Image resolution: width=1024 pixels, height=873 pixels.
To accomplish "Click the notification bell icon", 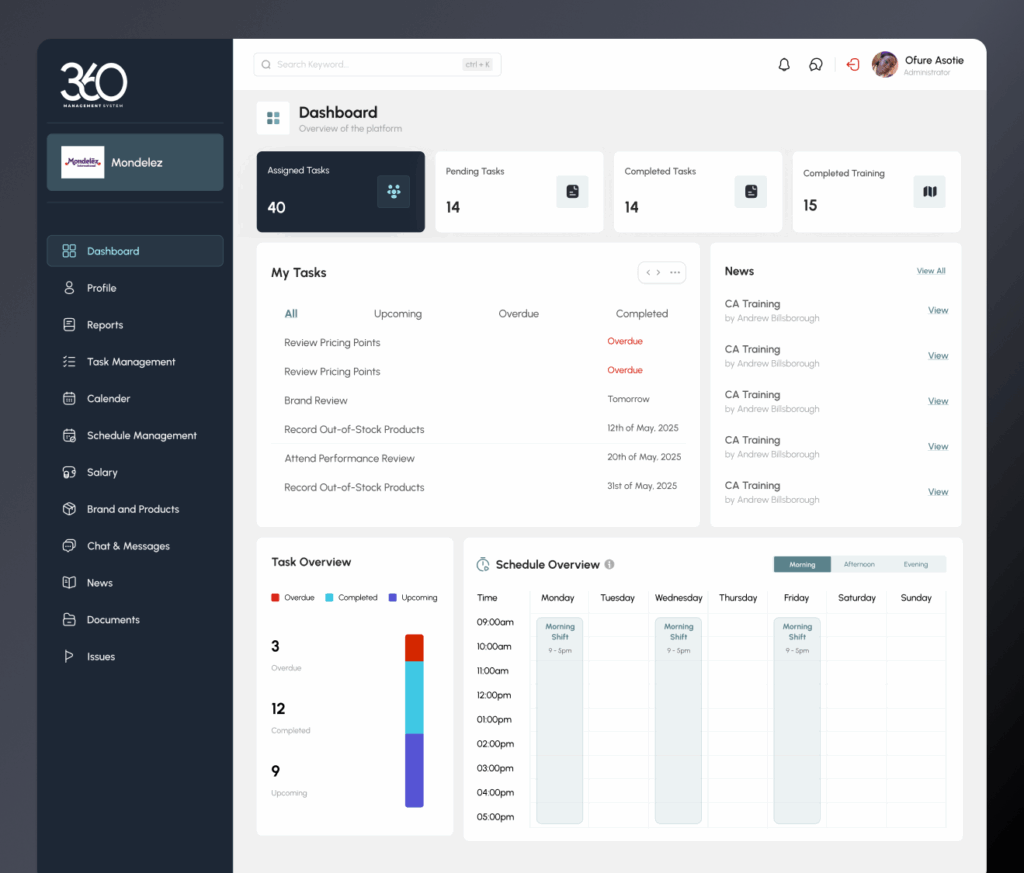I will coord(784,65).
